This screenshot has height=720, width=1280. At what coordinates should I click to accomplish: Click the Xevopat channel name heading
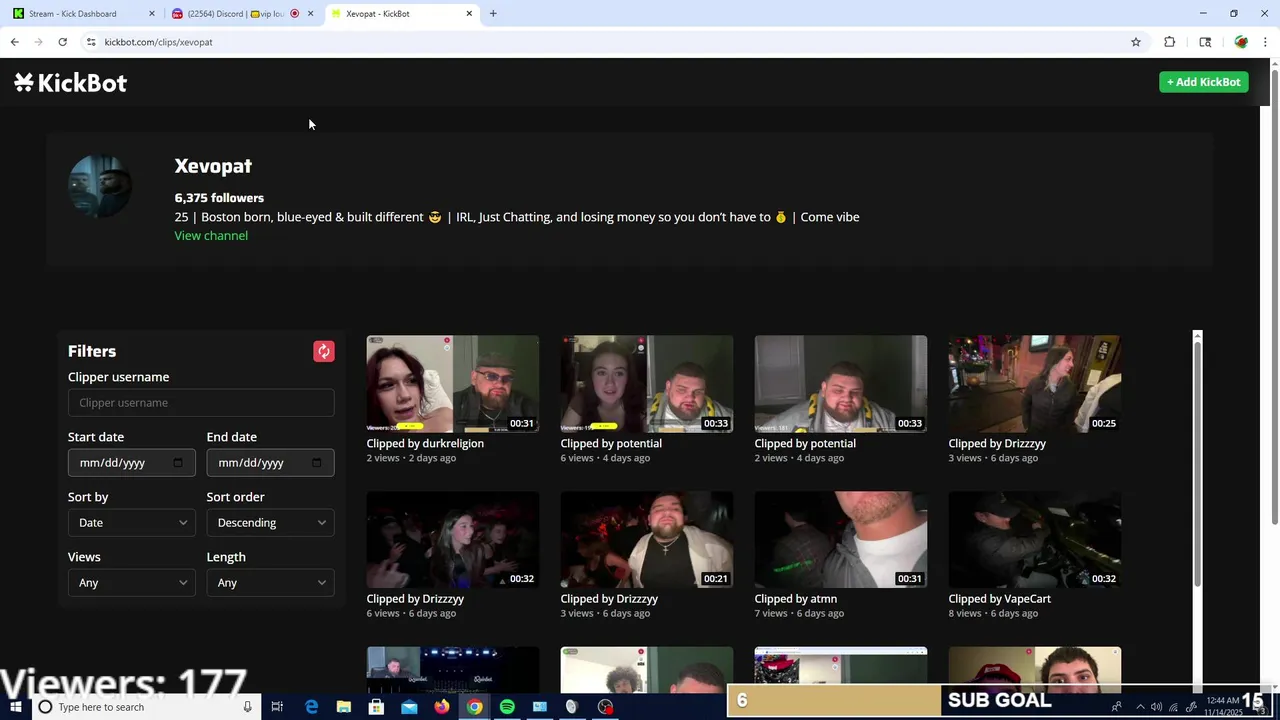pyautogui.click(x=213, y=166)
